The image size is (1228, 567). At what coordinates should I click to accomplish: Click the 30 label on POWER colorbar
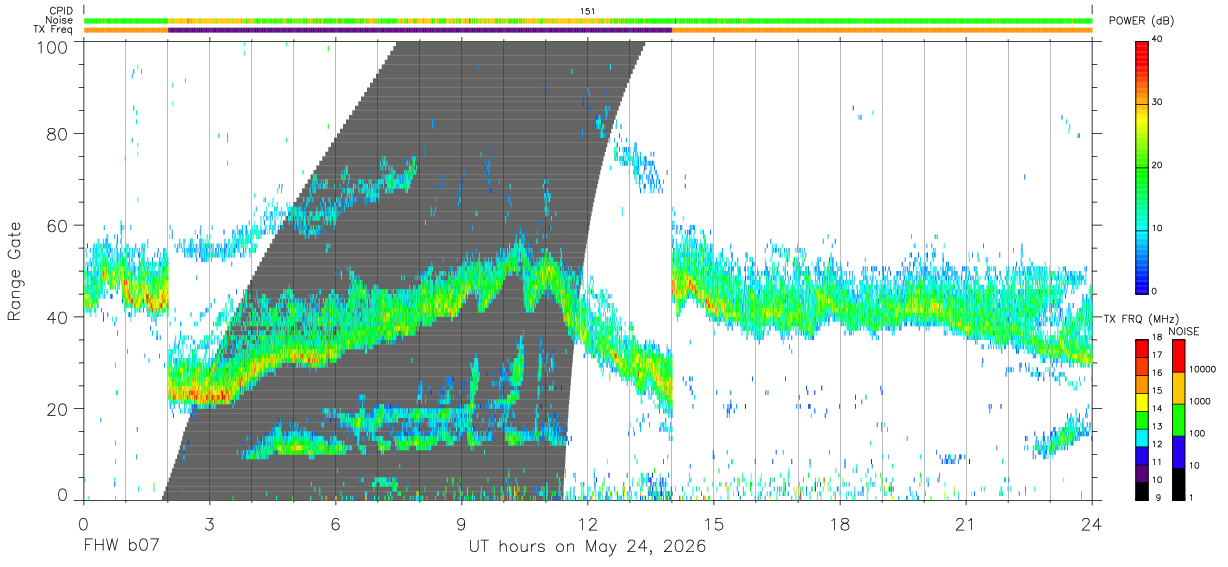[x=1158, y=102]
